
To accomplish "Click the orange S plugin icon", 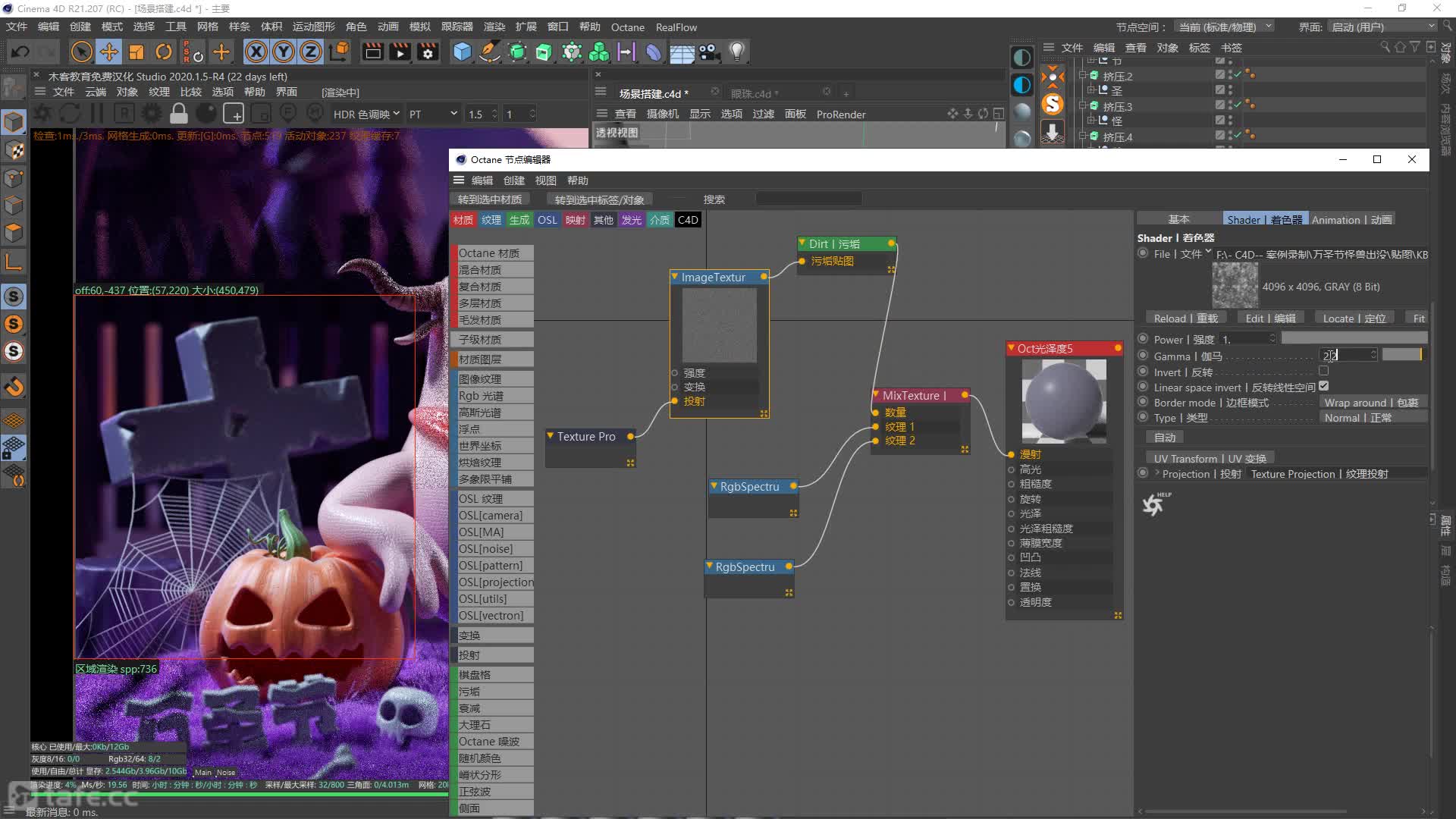I will click(1052, 104).
